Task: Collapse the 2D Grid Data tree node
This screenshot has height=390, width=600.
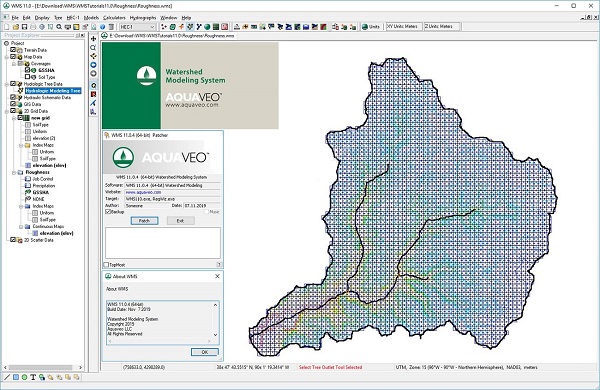Action: [x=7, y=111]
